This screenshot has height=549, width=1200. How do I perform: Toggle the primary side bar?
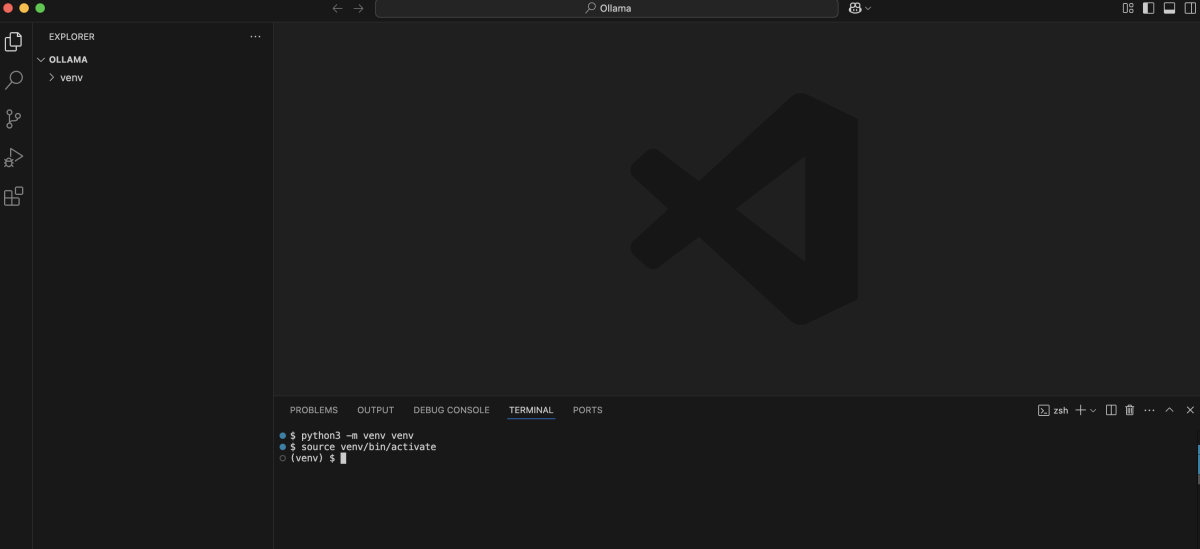pyautogui.click(x=1148, y=8)
